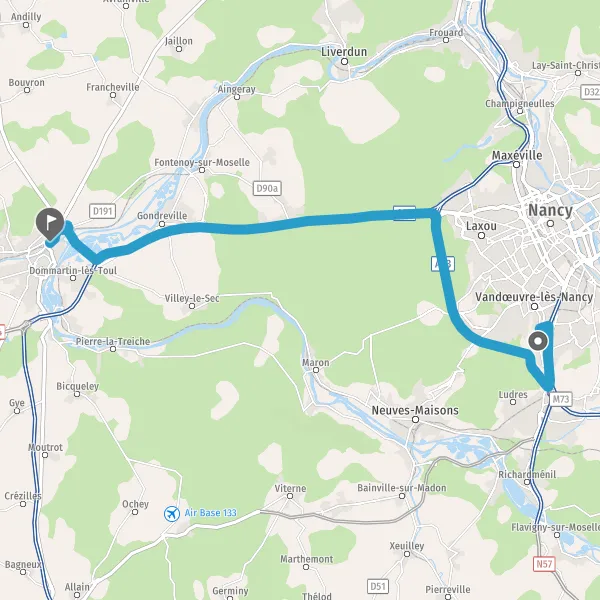Select the D191 road shield

(x=103, y=211)
